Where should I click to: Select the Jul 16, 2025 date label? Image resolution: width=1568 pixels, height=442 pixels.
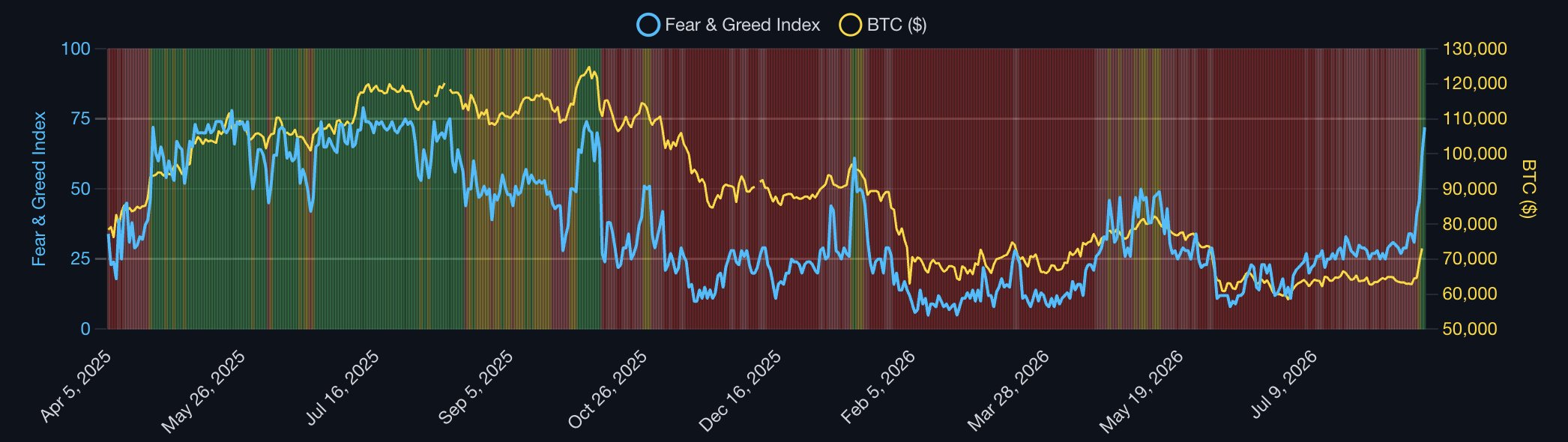pyautogui.click(x=343, y=387)
